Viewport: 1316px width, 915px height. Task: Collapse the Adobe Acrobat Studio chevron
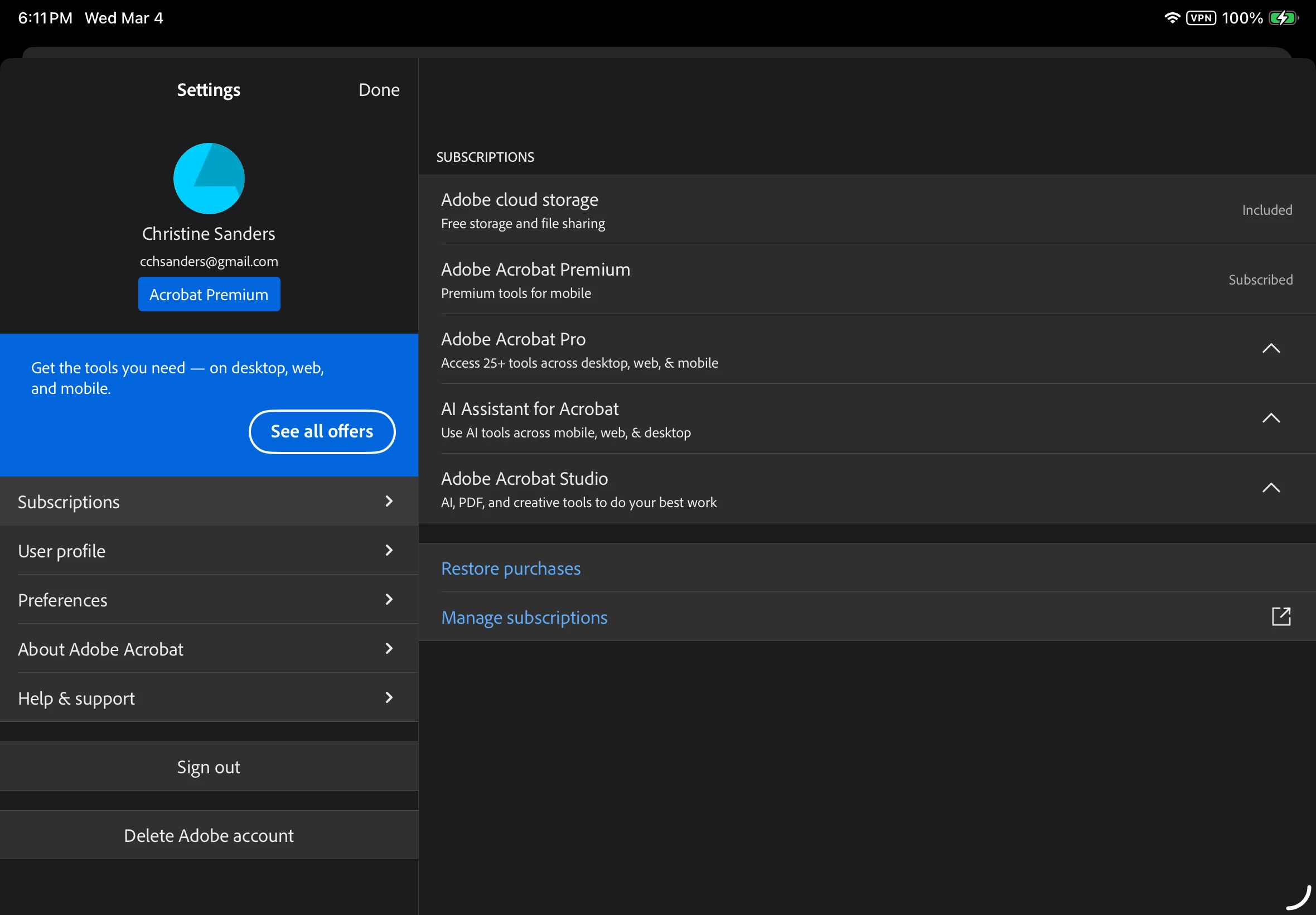point(1270,488)
